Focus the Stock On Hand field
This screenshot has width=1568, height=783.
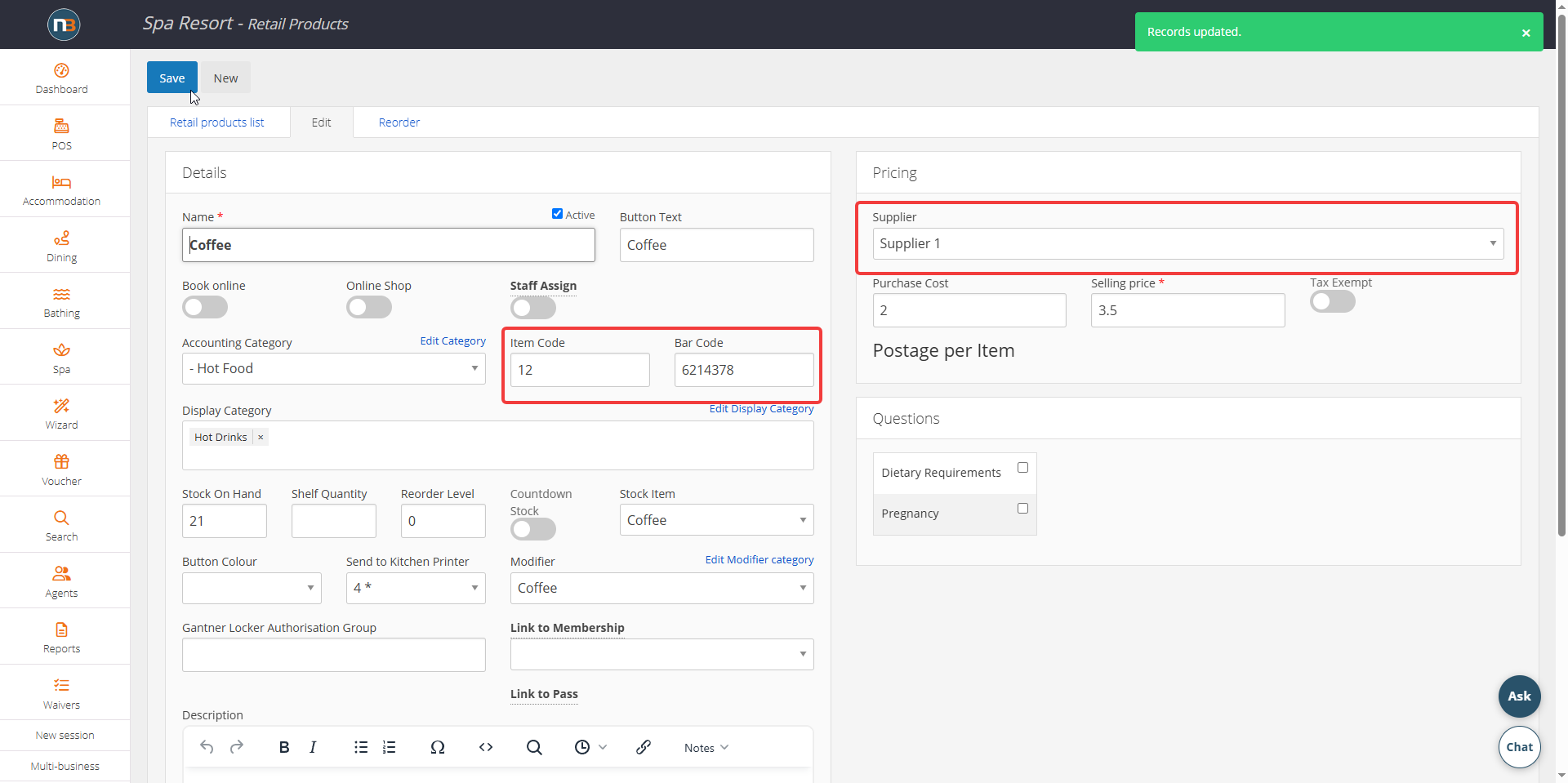click(x=224, y=521)
